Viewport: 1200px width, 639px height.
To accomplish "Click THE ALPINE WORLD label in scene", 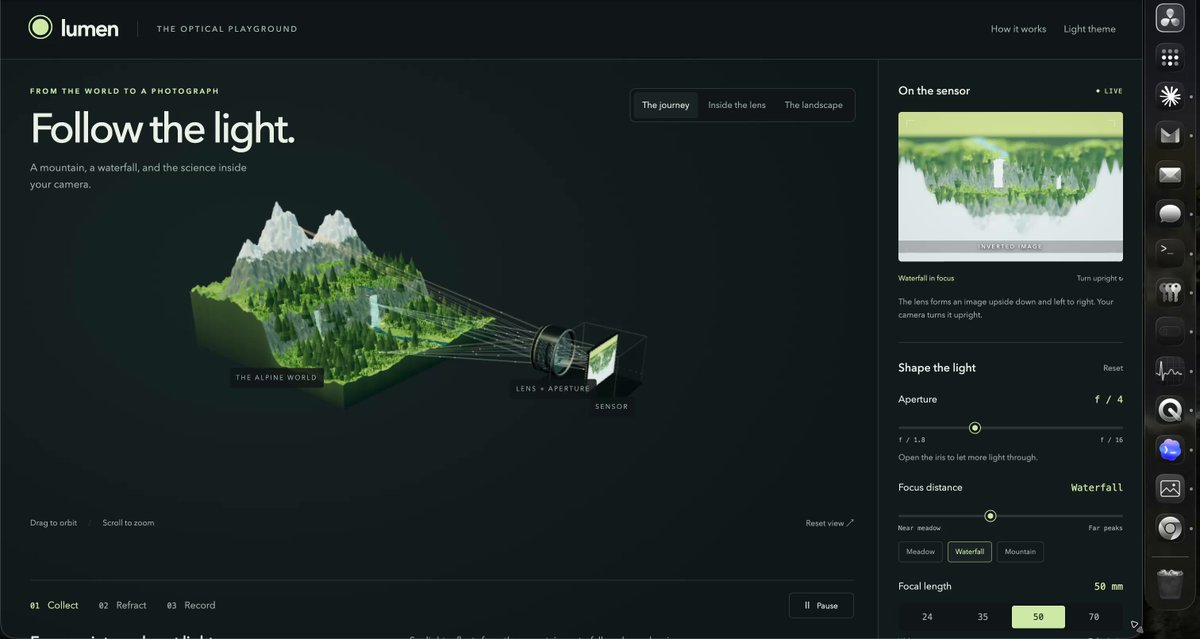I will 276,378.
